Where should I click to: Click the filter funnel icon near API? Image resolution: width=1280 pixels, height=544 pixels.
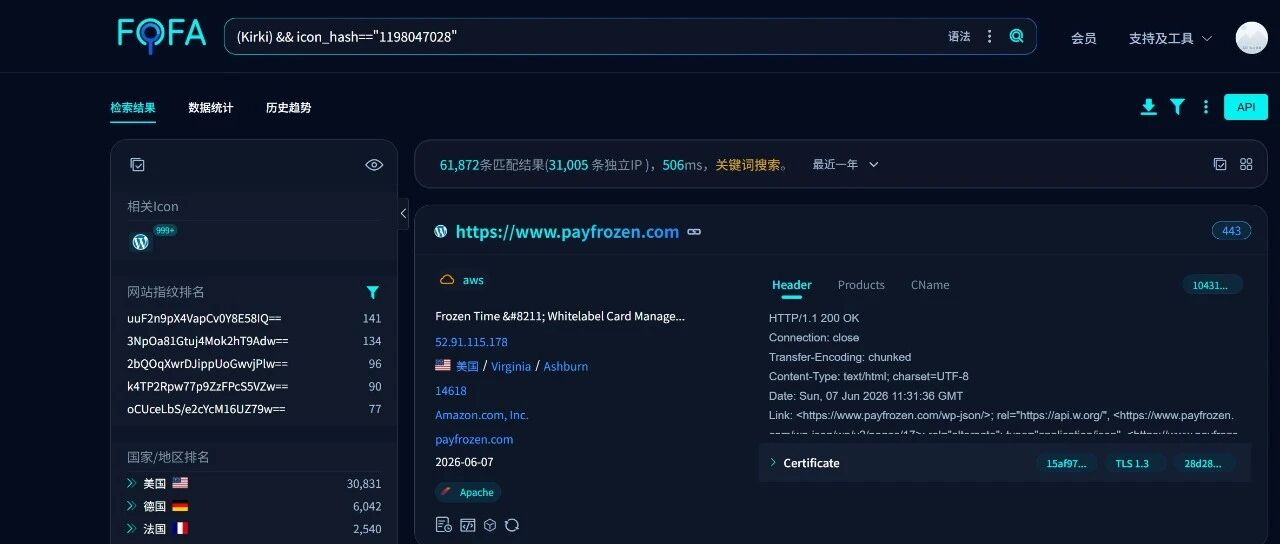point(1177,107)
